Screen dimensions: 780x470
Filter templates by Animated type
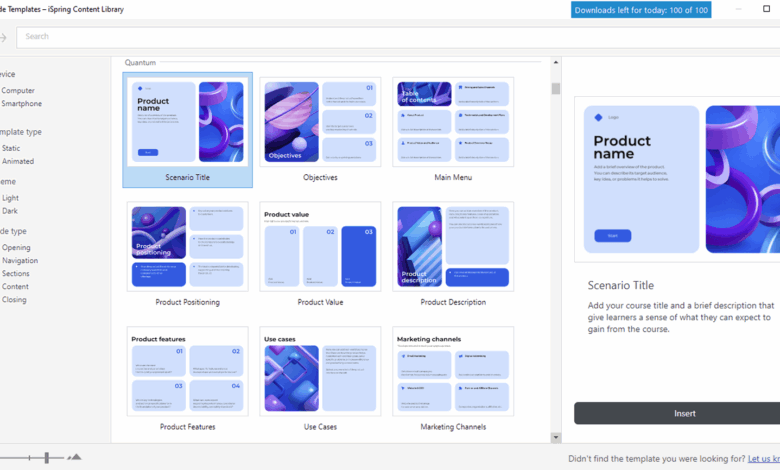click(18, 161)
